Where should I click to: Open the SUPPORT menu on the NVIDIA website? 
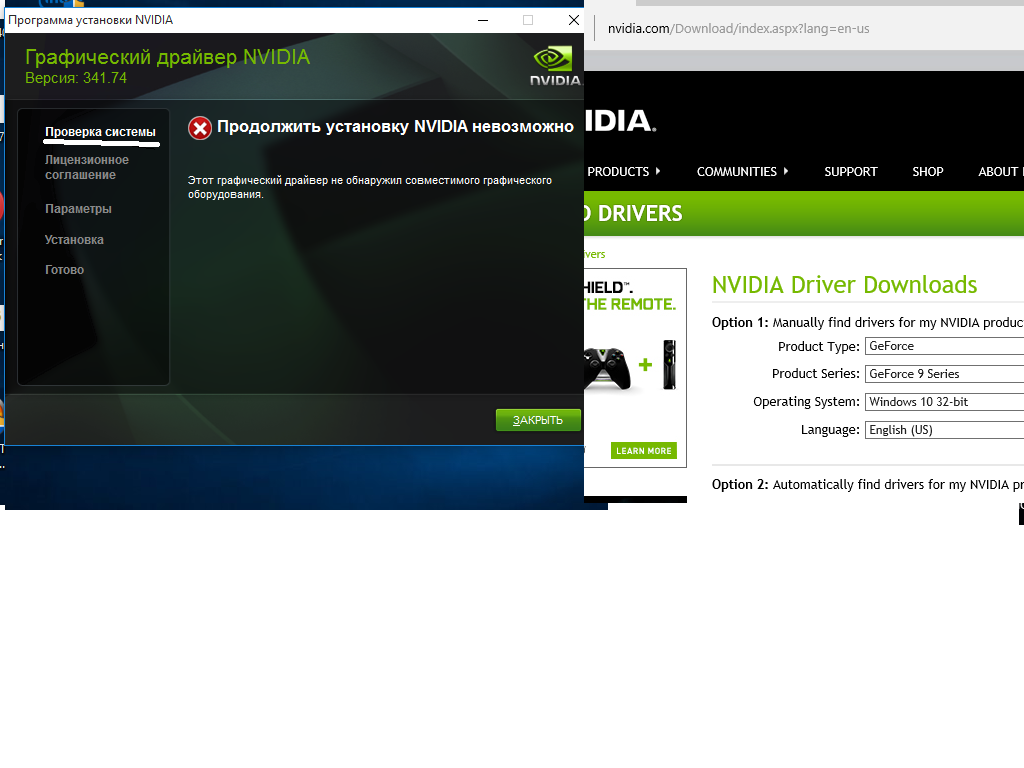(850, 172)
